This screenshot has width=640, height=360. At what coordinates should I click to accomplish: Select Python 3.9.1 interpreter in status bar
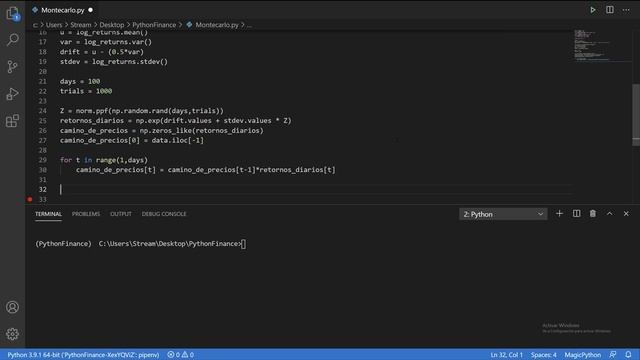click(x=83, y=355)
